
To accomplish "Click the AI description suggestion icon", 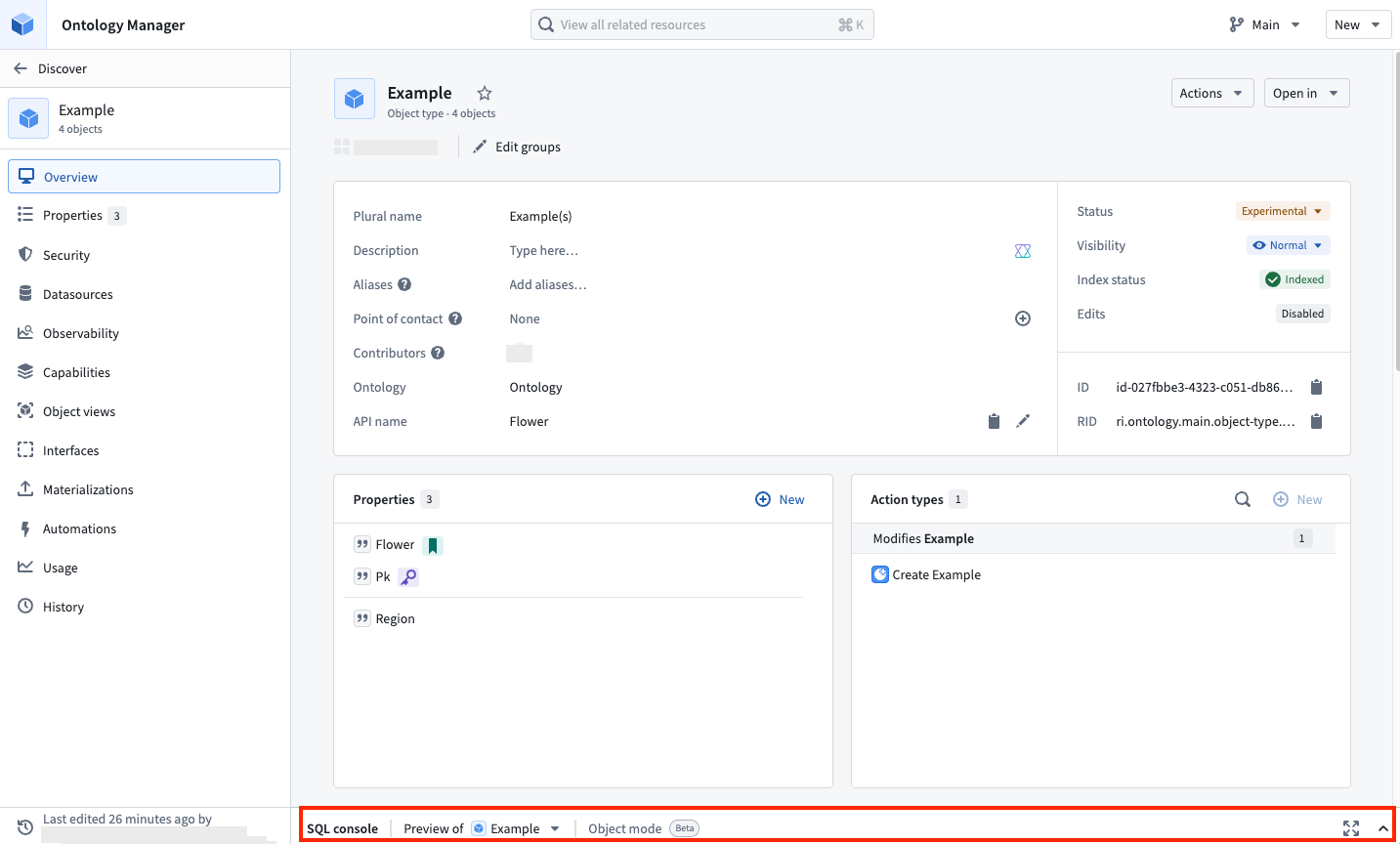I will click(x=1023, y=251).
